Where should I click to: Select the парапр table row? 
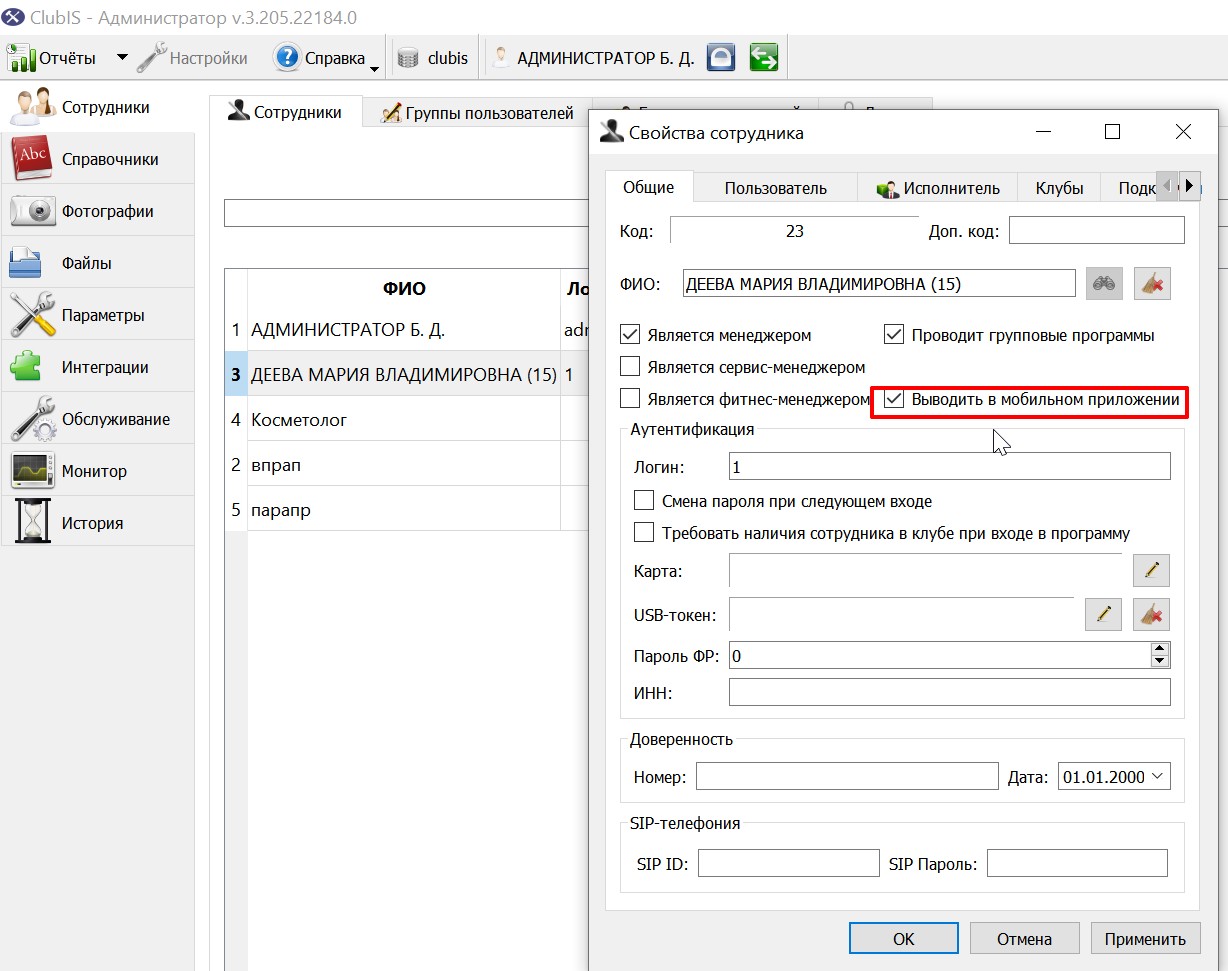point(406,510)
